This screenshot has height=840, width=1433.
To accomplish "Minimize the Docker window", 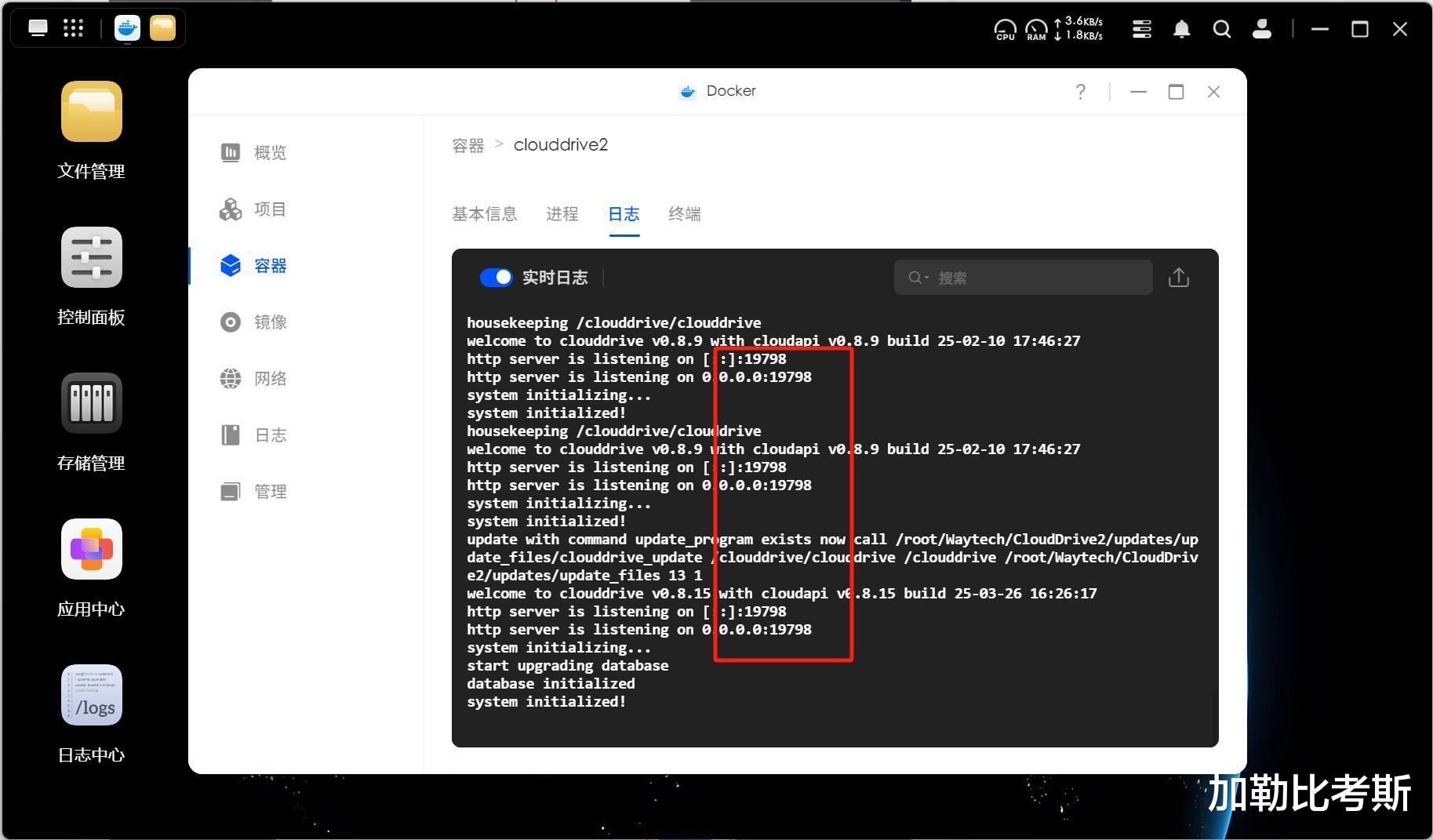I will point(1138,92).
